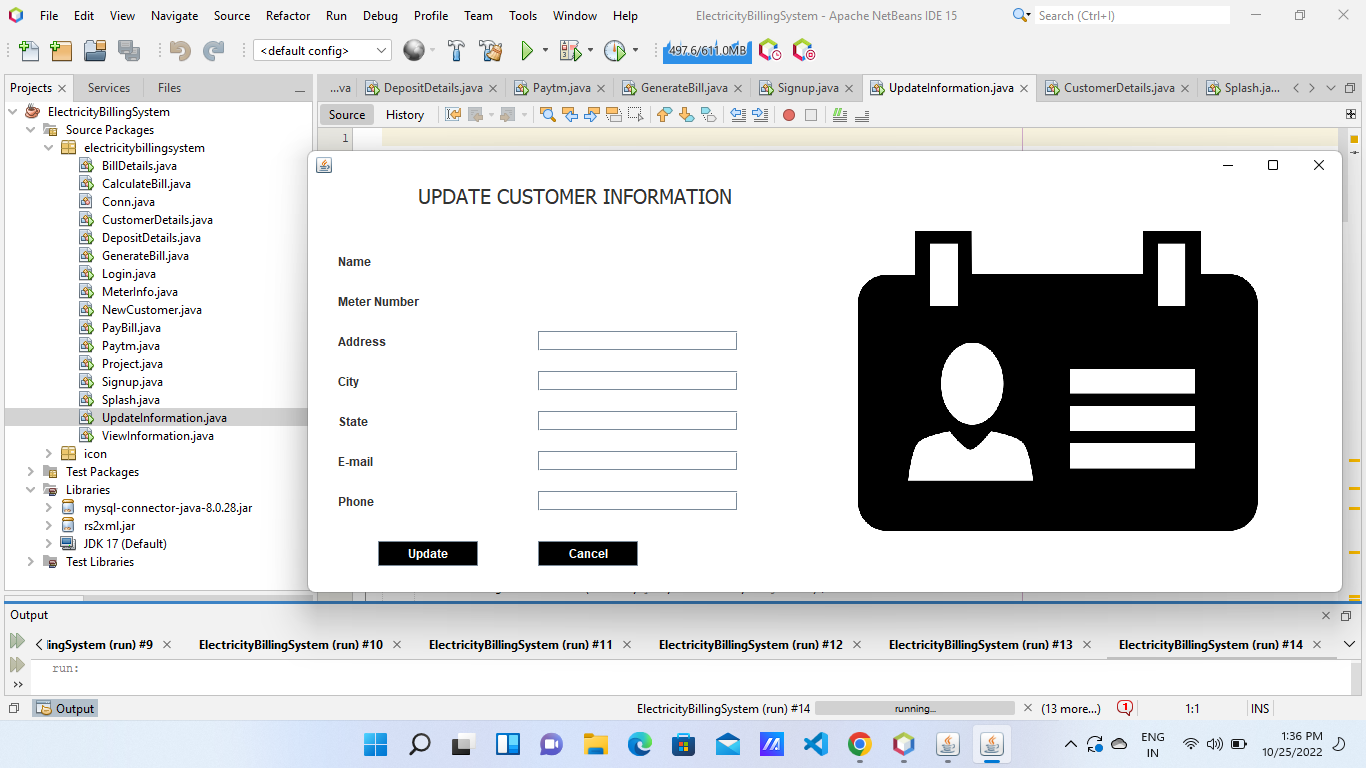Click the Update button in the customer form

point(427,553)
